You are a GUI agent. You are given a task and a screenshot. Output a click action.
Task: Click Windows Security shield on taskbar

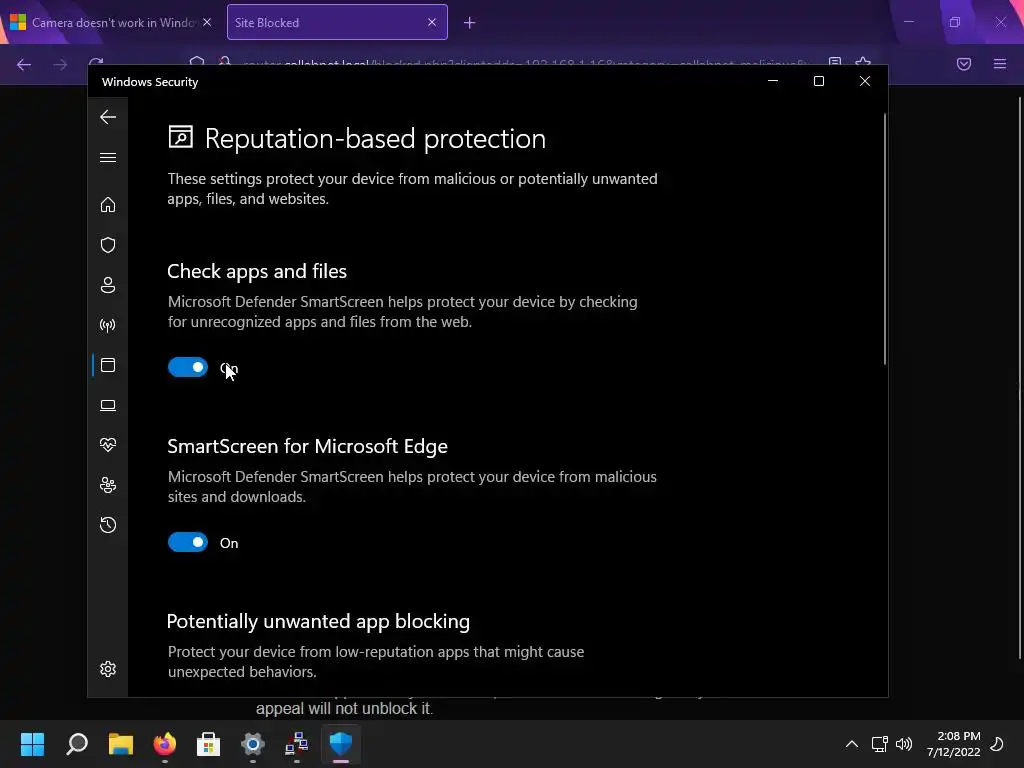pyautogui.click(x=341, y=744)
